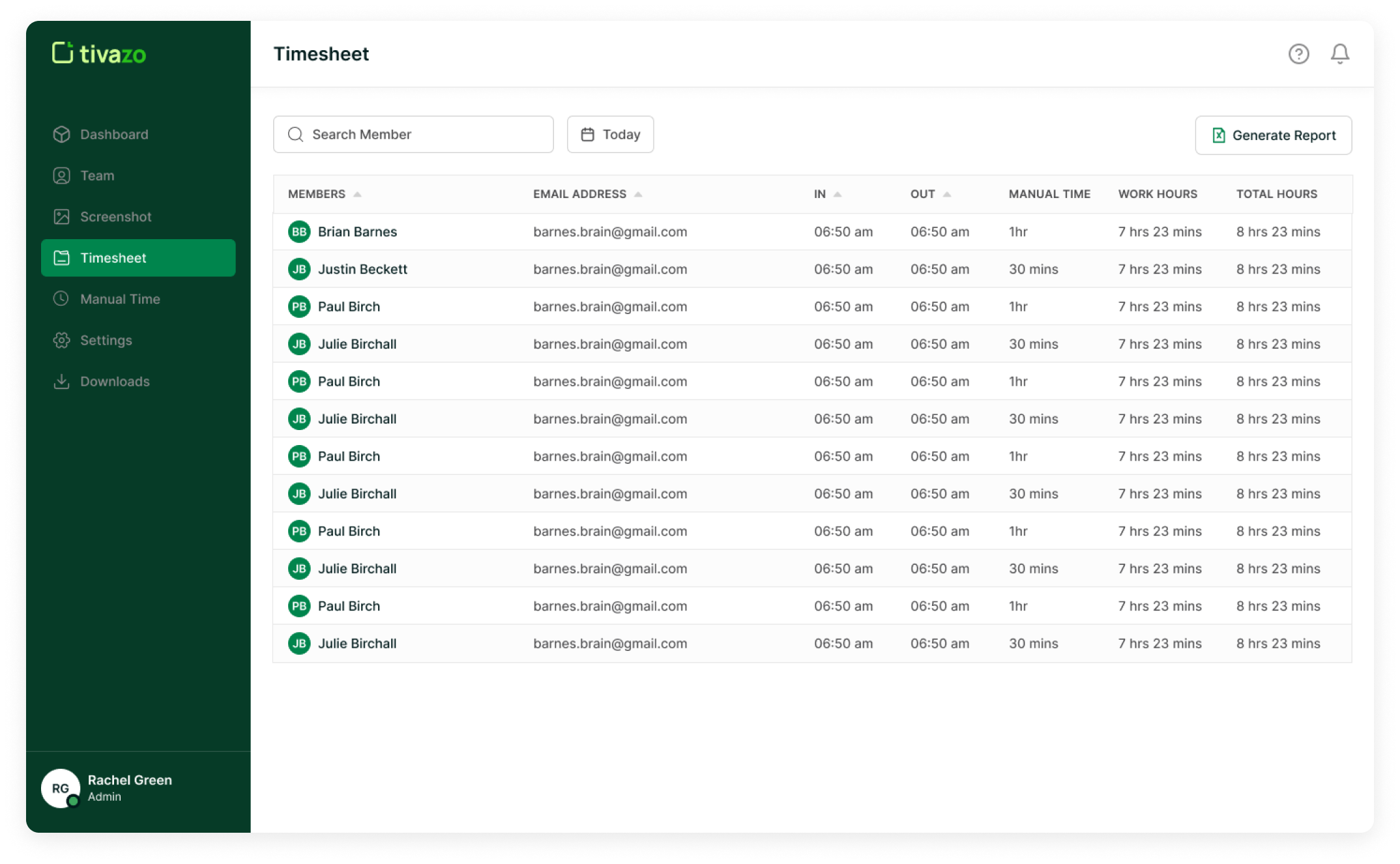1400x864 pixels.
Task: Click the Search Member input field
Action: point(413,134)
